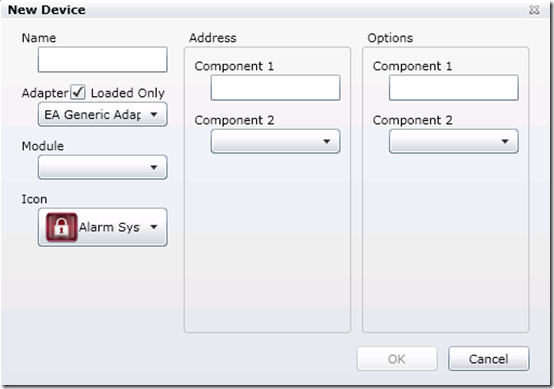This screenshot has height=389, width=554.
Task: Click the Module field label
Action: coord(43,146)
